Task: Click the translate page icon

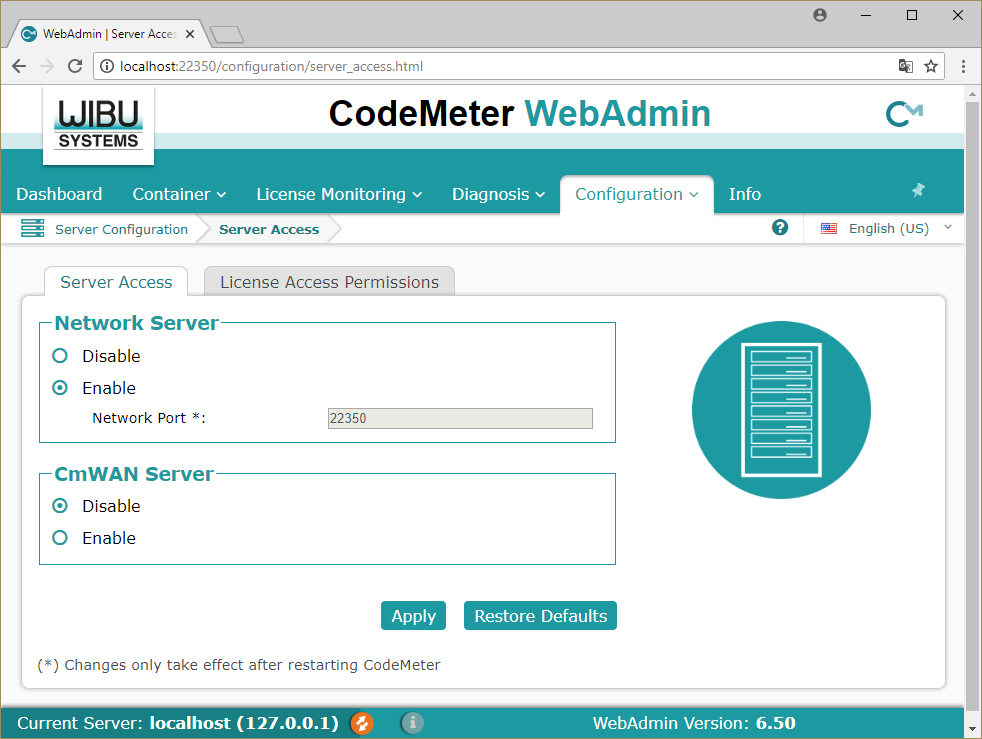Action: [x=906, y=66]
